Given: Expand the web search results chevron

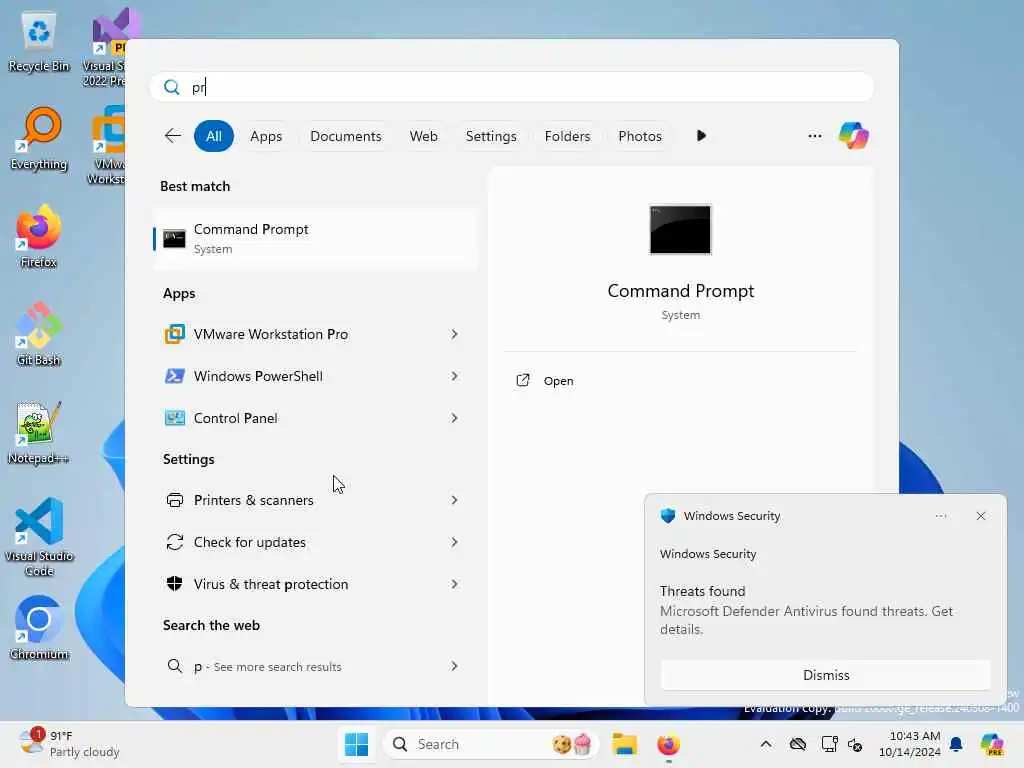Looking at the screenshot, I should pos(454,666).
